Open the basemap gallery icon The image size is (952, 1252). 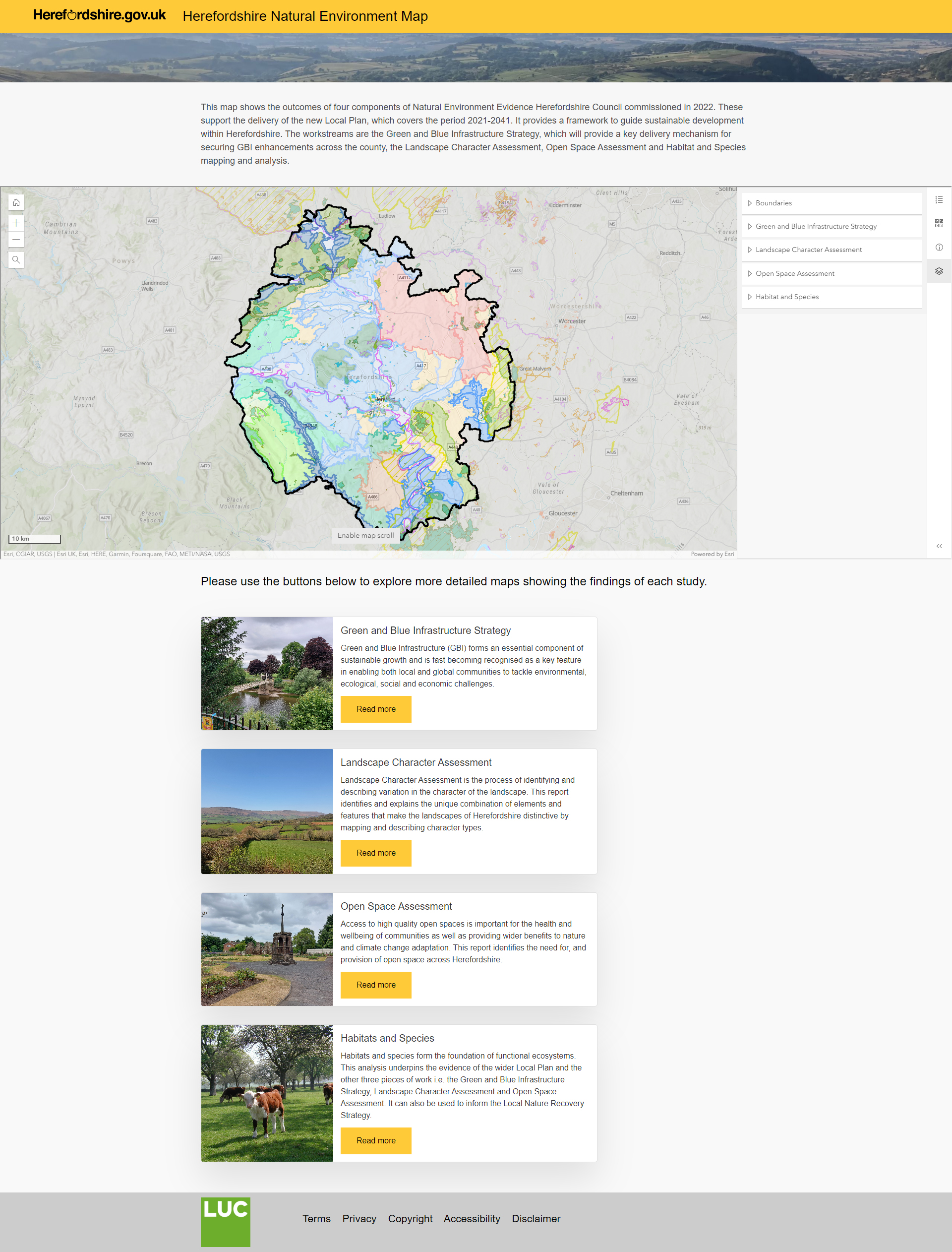tap(939, 223)
